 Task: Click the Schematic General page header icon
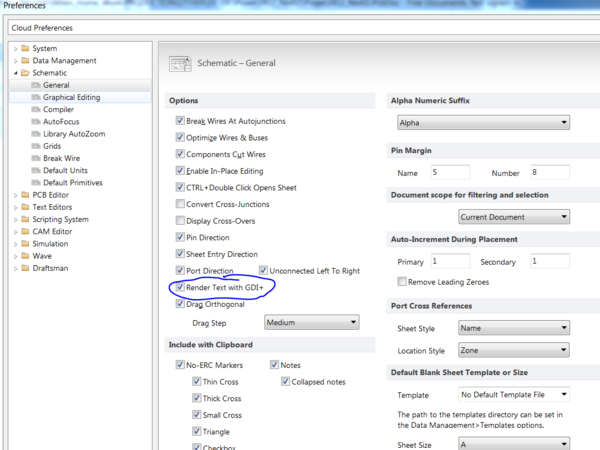pyautogui.click(x=180, y=64)
